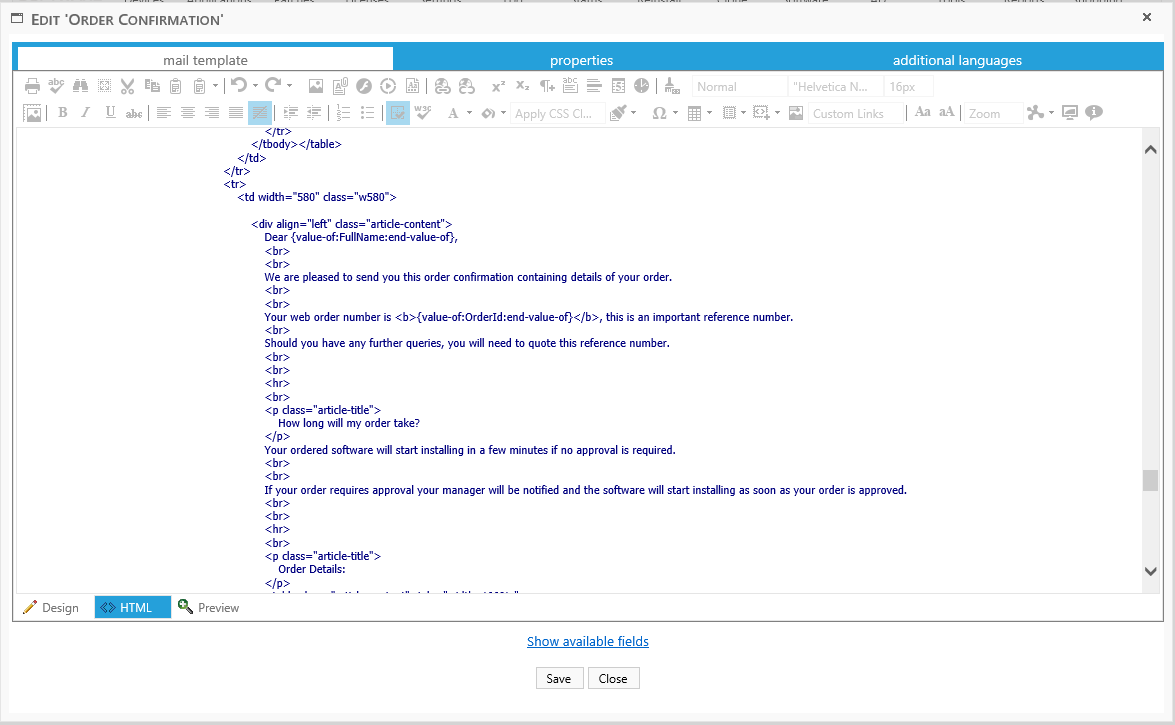Save the Order Confirmation template

pos(559,678)
